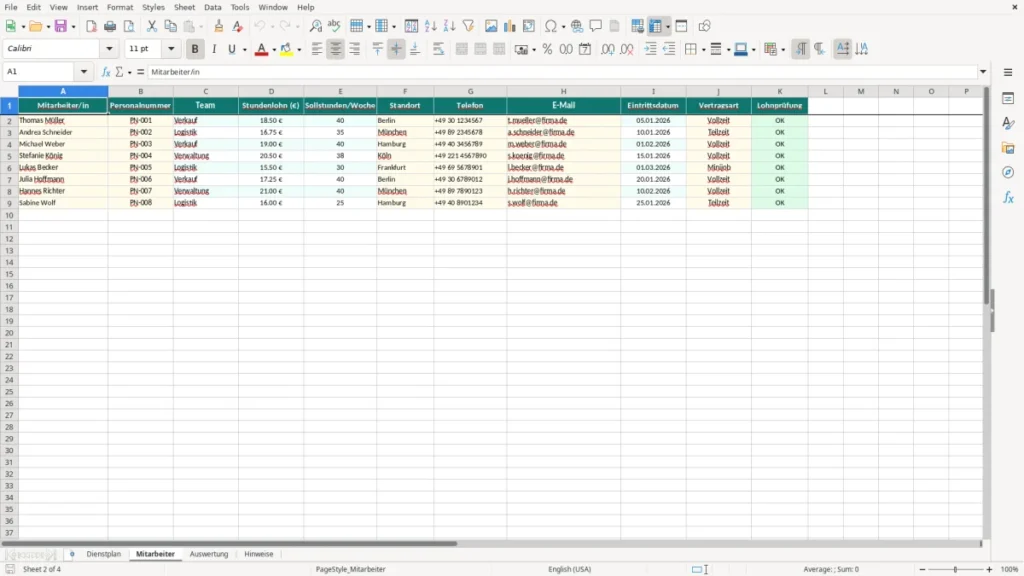Switch to the Hinweise sheet tab
Screen dimensions: 1024x576
[x=259, y=554]
